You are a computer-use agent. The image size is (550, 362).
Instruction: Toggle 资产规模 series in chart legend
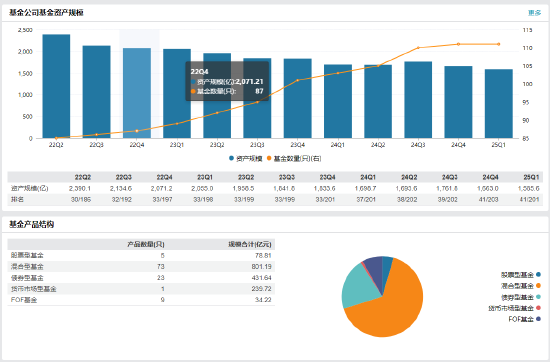[246, 159]
